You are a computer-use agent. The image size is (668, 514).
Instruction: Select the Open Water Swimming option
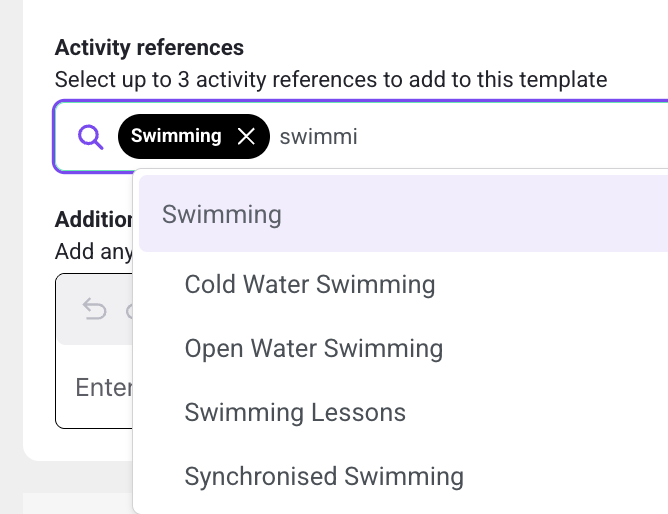point(314,348)
